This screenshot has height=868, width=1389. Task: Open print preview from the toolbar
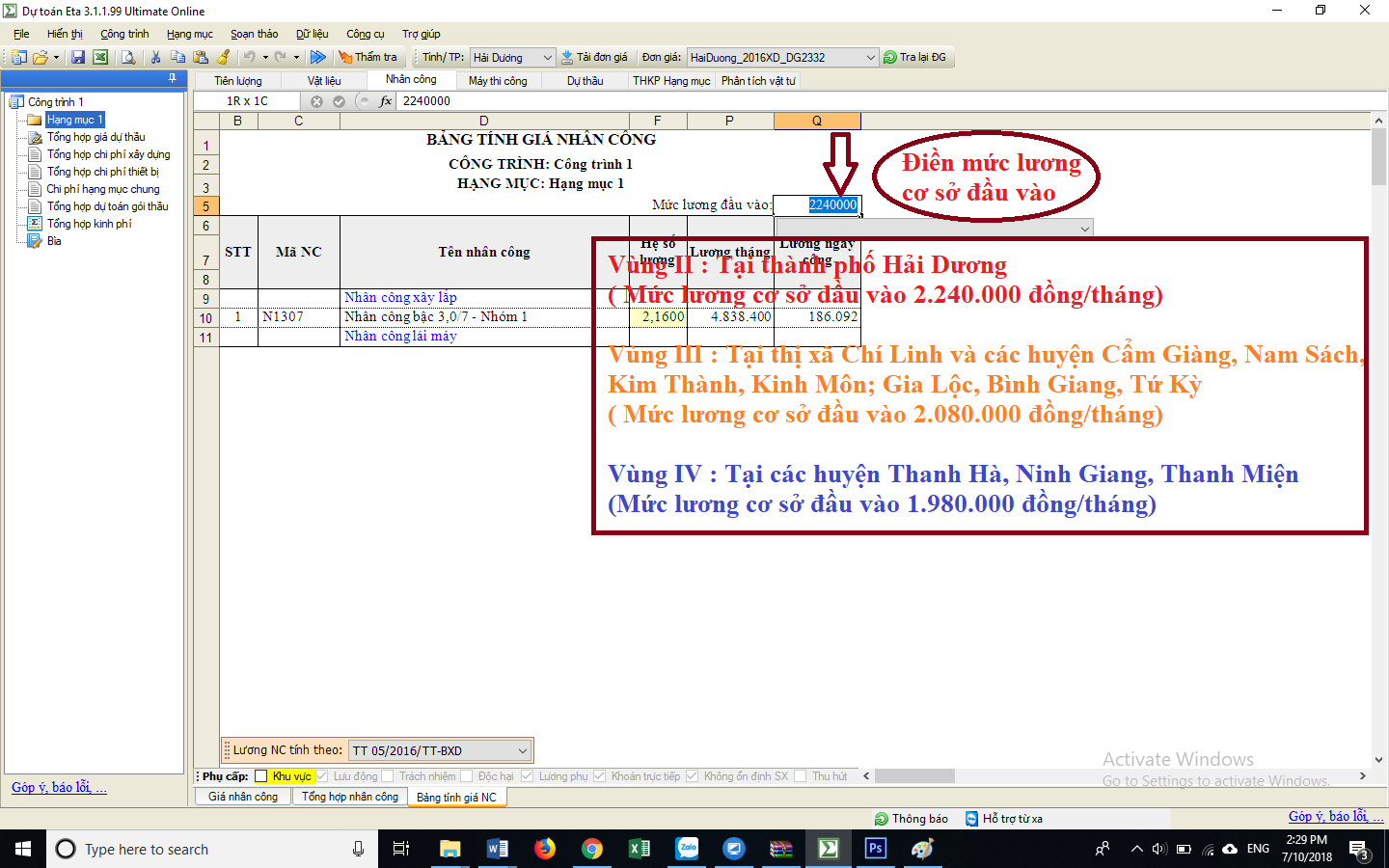click(128, 58)
